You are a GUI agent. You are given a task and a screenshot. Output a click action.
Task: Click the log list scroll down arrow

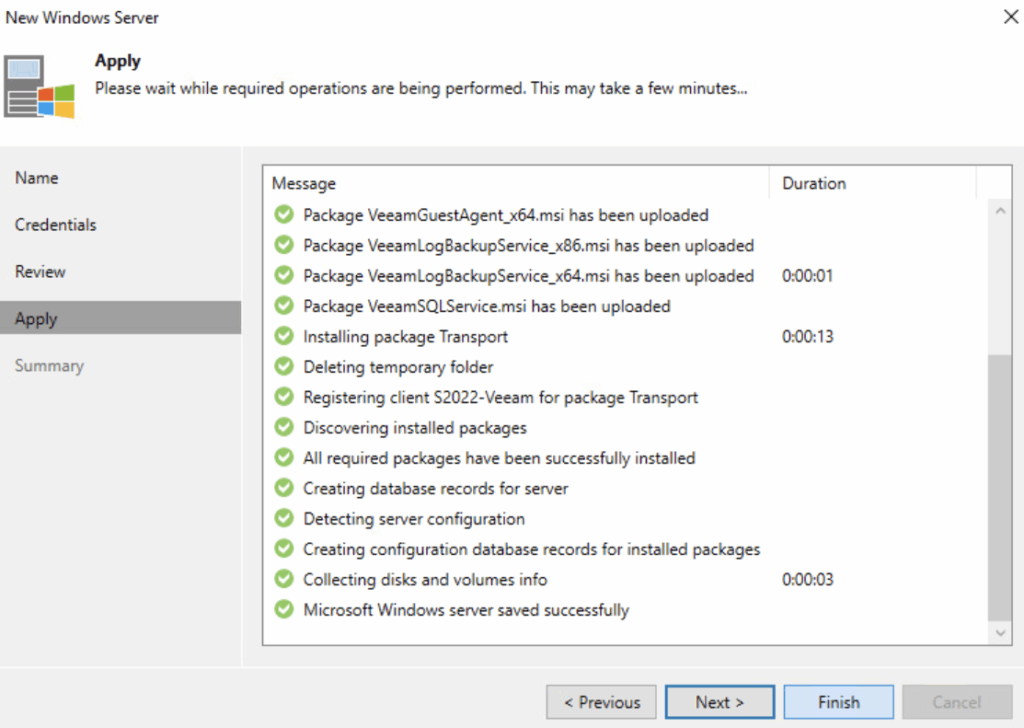pyautogui.click(x=1000, y=633)
